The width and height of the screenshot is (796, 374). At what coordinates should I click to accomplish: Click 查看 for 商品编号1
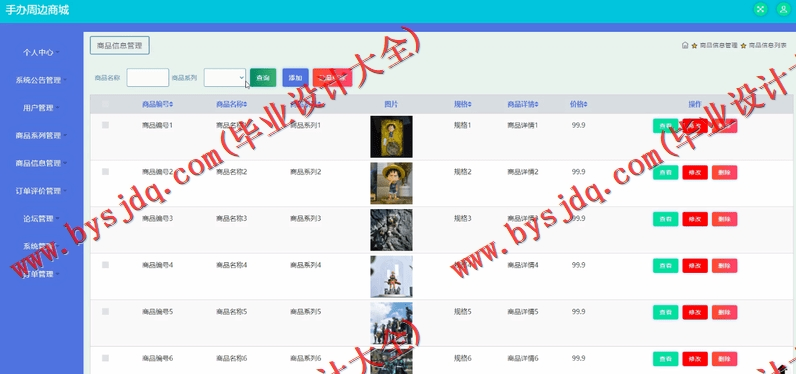pos(666,126)
